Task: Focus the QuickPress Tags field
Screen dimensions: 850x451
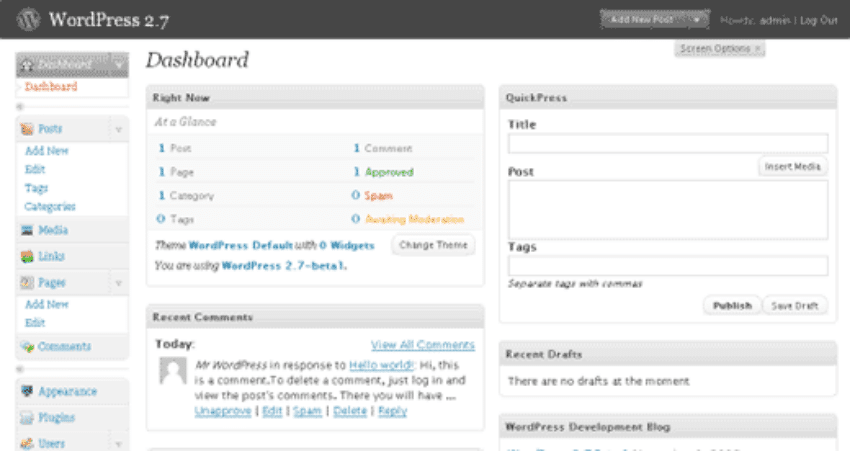Action: tap(668, 266)
